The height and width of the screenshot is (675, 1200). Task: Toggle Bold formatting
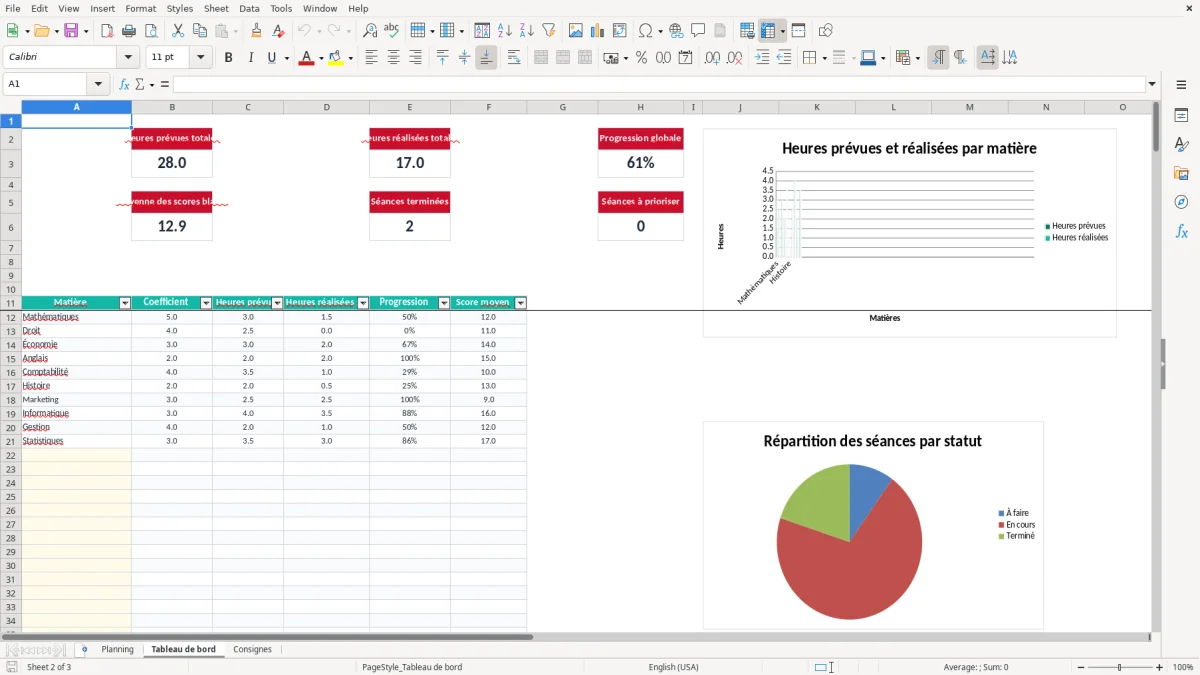click(228, 58)
